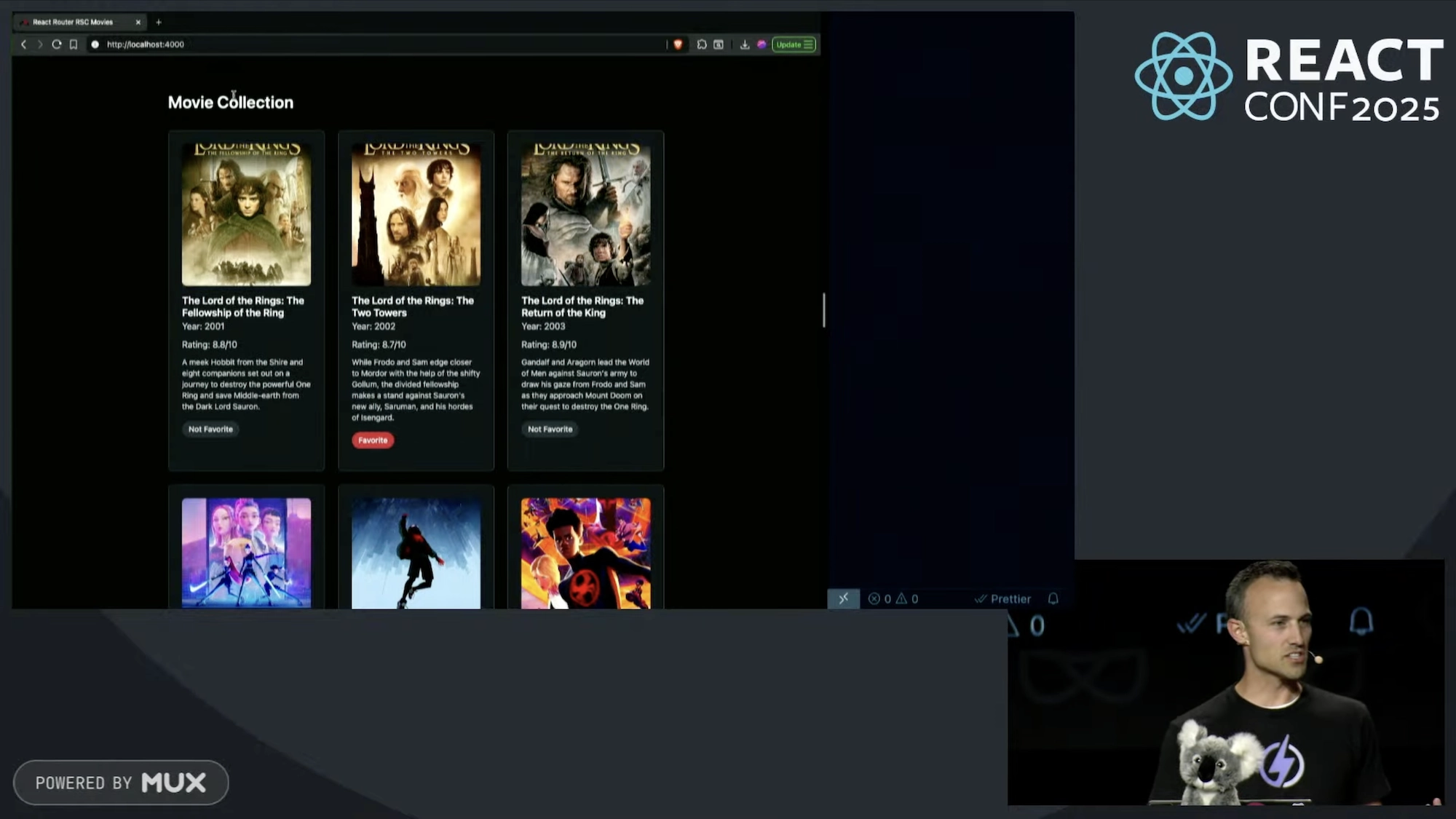1456x819 pixels.
Task: Click the browser forward arrow
Action: tap(40, 44)
